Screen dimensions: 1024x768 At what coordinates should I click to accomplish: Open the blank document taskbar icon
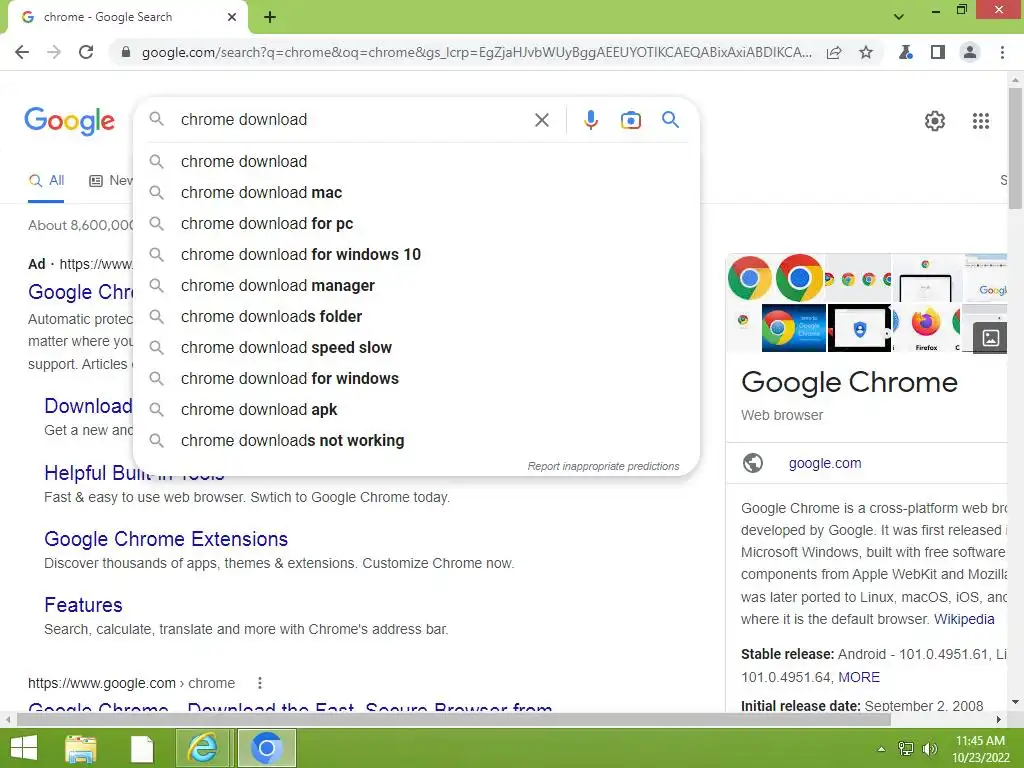(x=141, y=748)
